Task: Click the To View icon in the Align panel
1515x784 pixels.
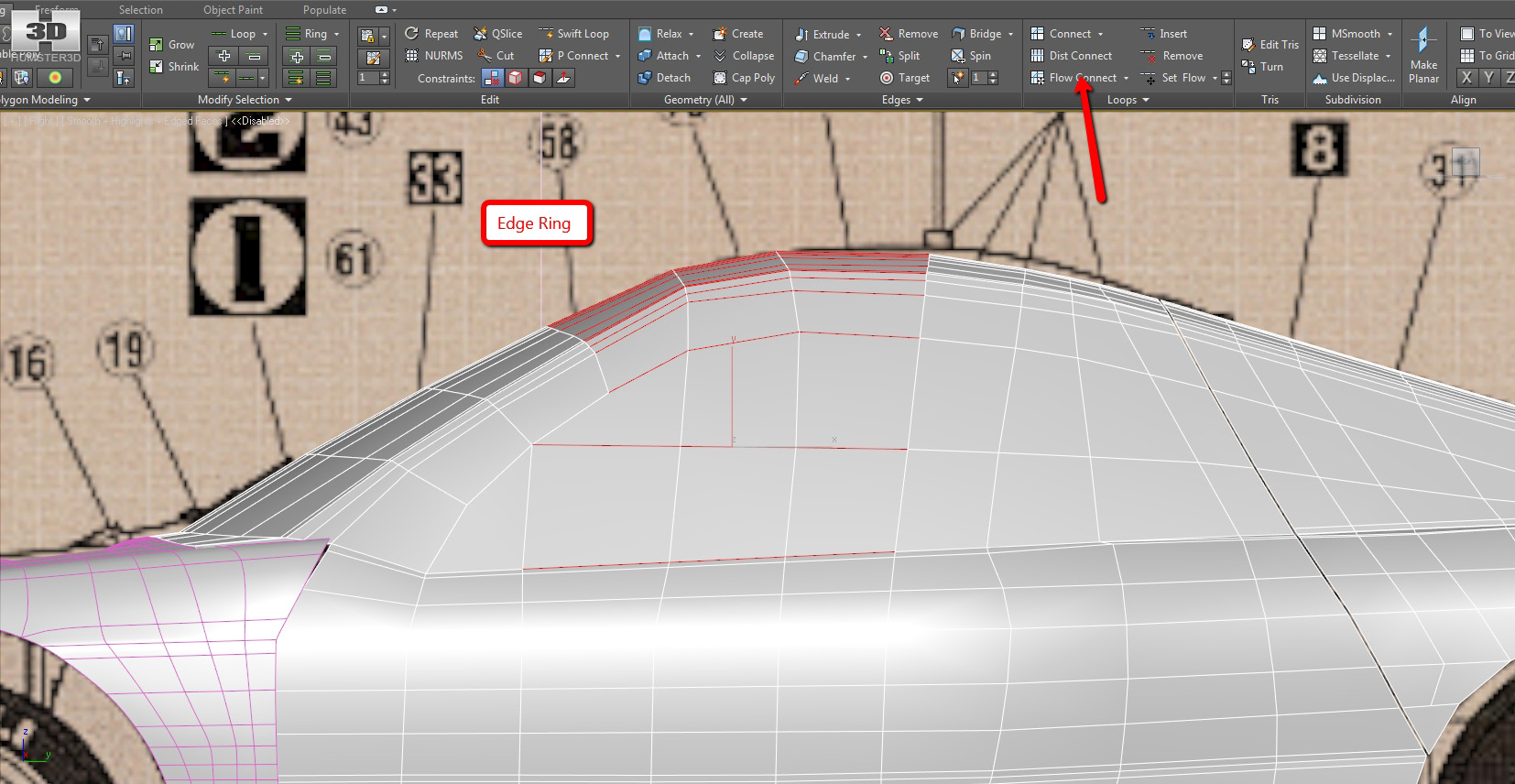Action: click(x=1467, y=34)
